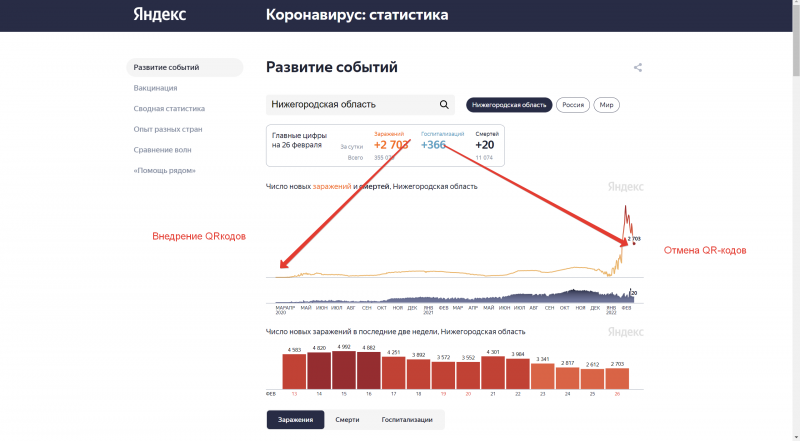The width and height of the screenshot is (800, 441).
Task: Click the +366 hospitalizations figure
Action: click(x=433, y=145)
